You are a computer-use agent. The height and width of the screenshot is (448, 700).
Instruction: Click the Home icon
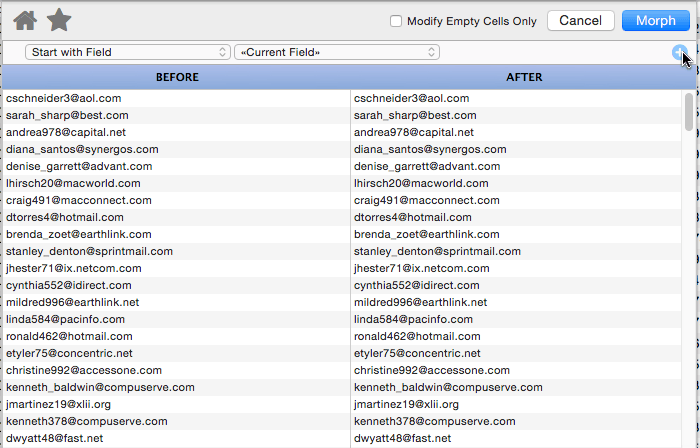(25, 21)
